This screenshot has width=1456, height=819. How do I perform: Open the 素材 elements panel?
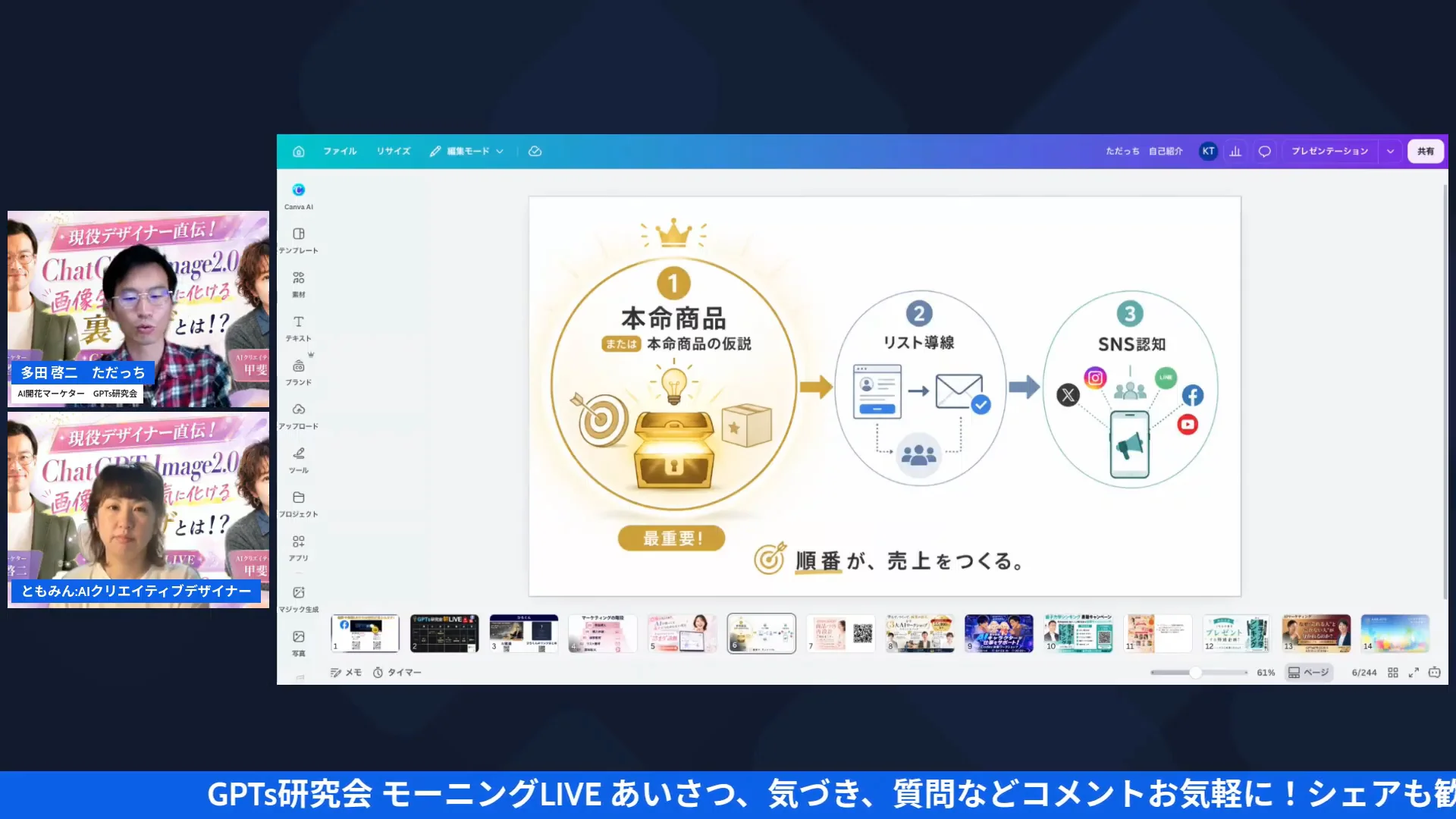(299, 284)
